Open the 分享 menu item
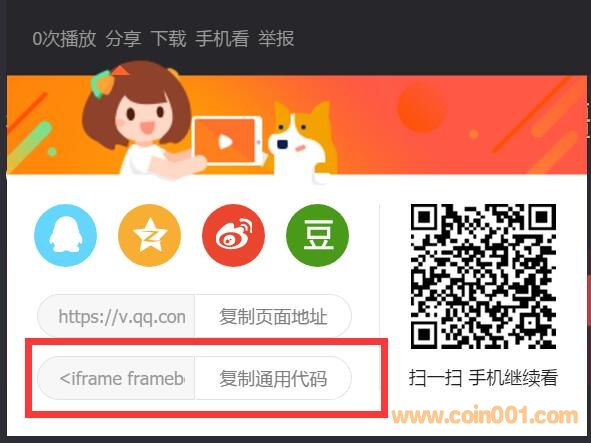591x443 pixels. click(123, 39)
